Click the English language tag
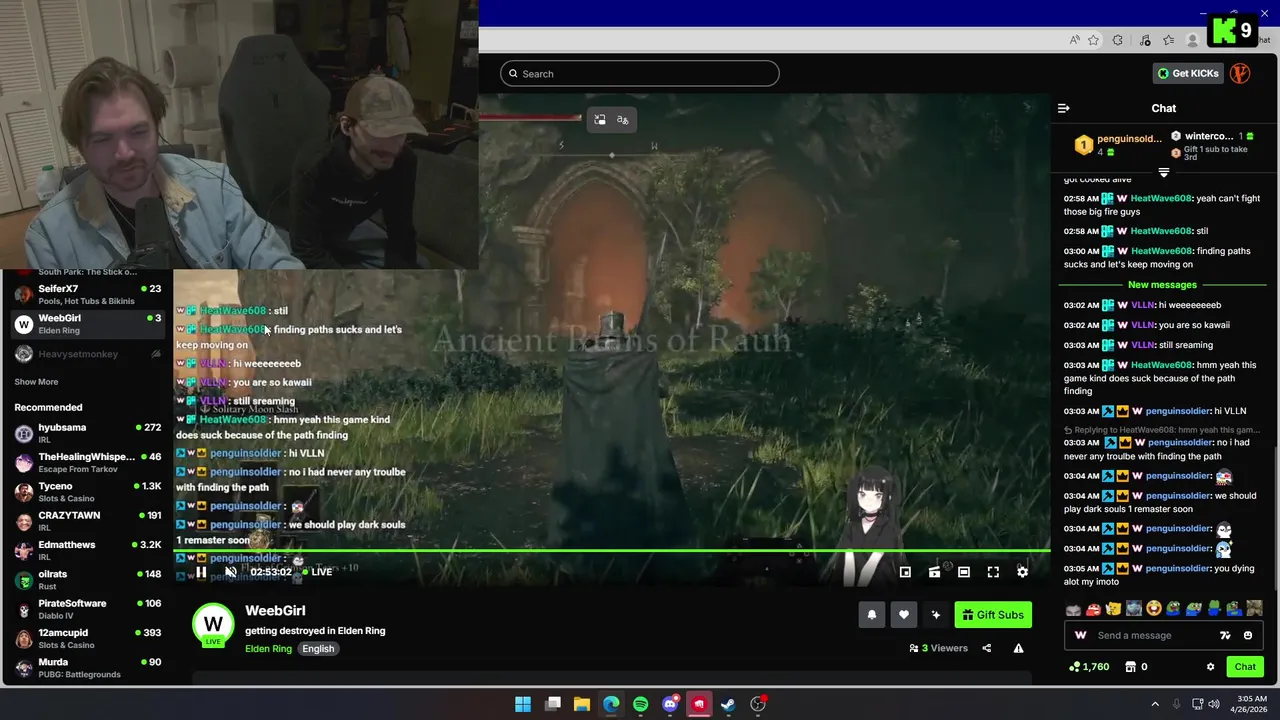1280x720 pixels. tap(318, 648)
